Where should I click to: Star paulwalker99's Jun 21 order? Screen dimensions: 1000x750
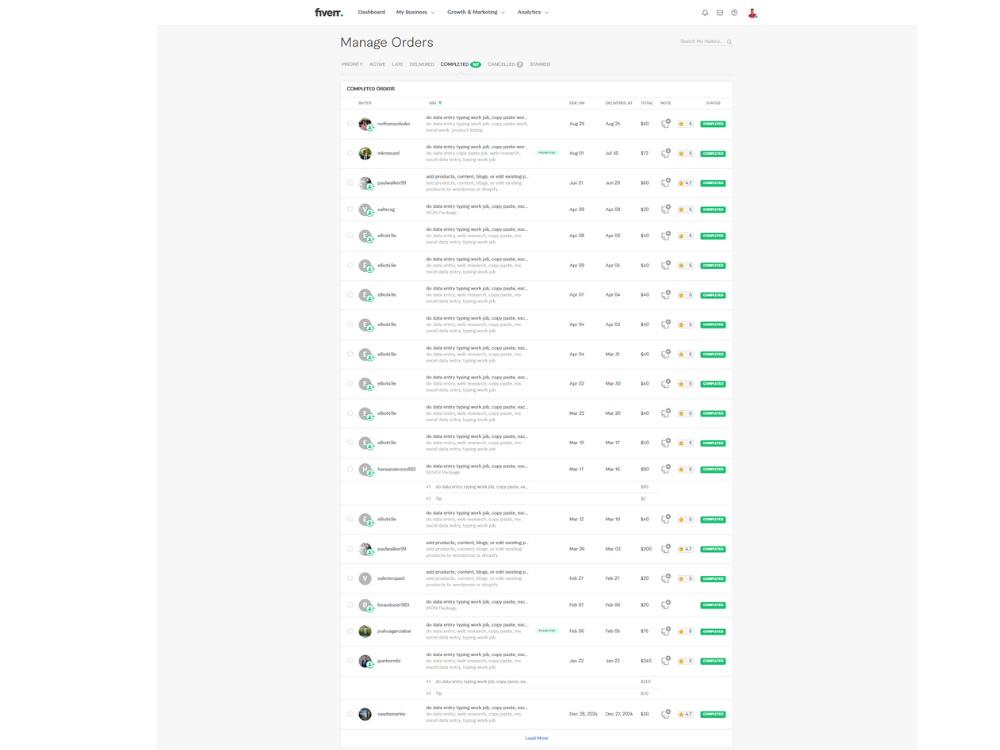coord(349,182)
